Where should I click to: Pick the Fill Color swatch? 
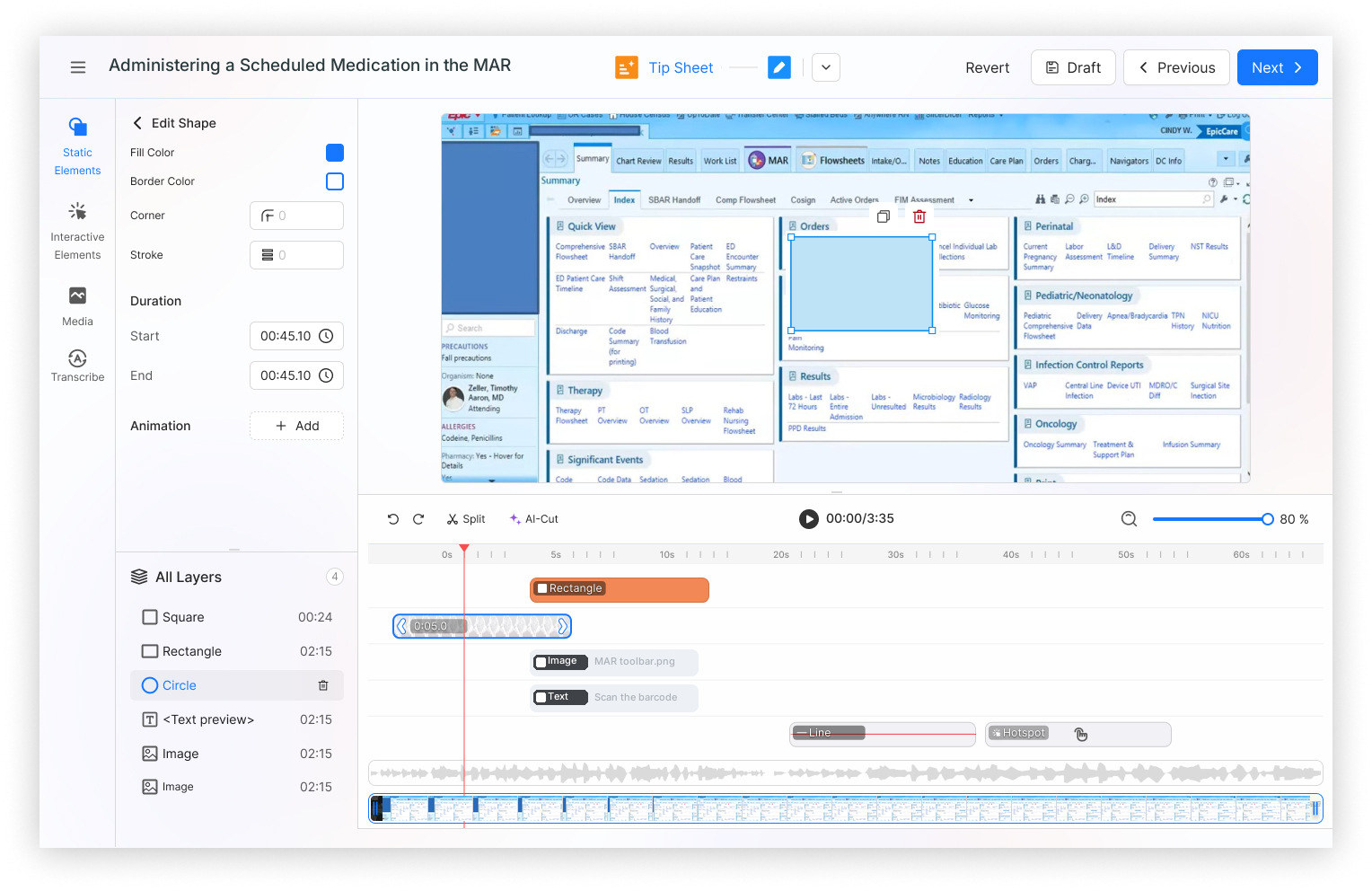335,153
